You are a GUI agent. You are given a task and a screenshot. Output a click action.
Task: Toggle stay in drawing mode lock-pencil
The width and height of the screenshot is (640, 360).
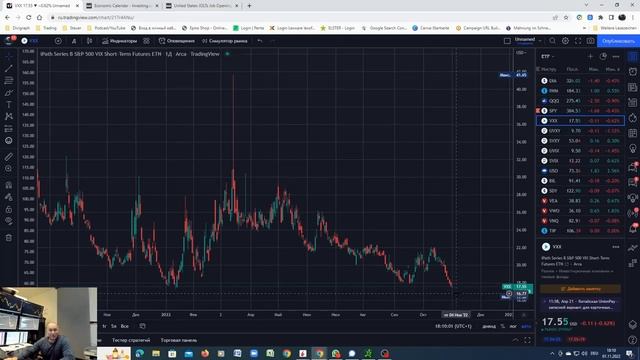pos(9,197)
